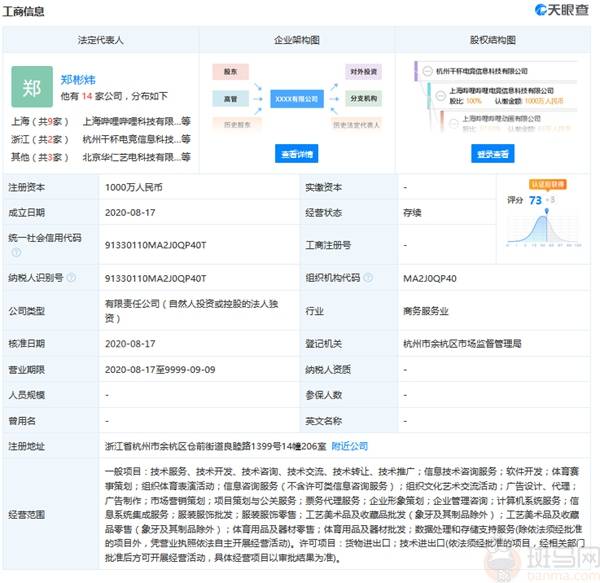Screen dimensions: 600x583
Task: Select the organization code MA2J0QP40
Action: click(430, 278)
